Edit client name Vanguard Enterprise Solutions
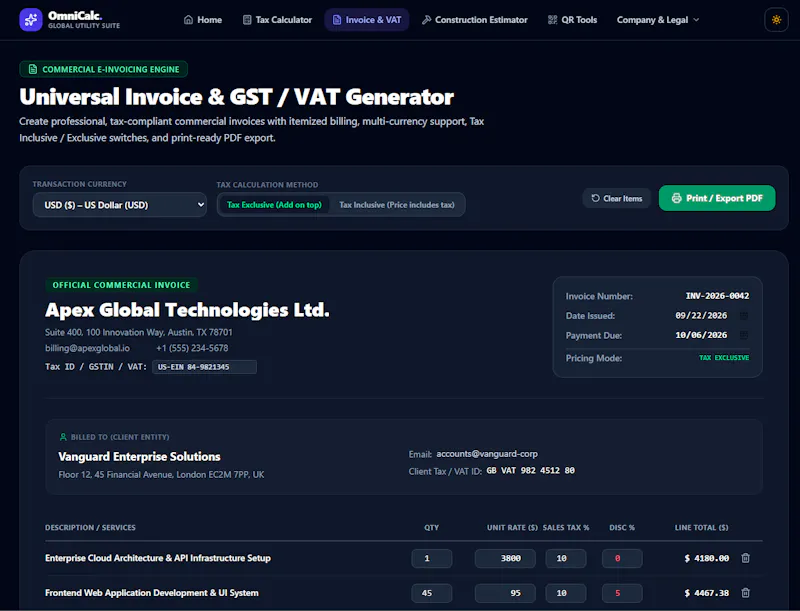 pyautogui.click(x=139, y=456)
